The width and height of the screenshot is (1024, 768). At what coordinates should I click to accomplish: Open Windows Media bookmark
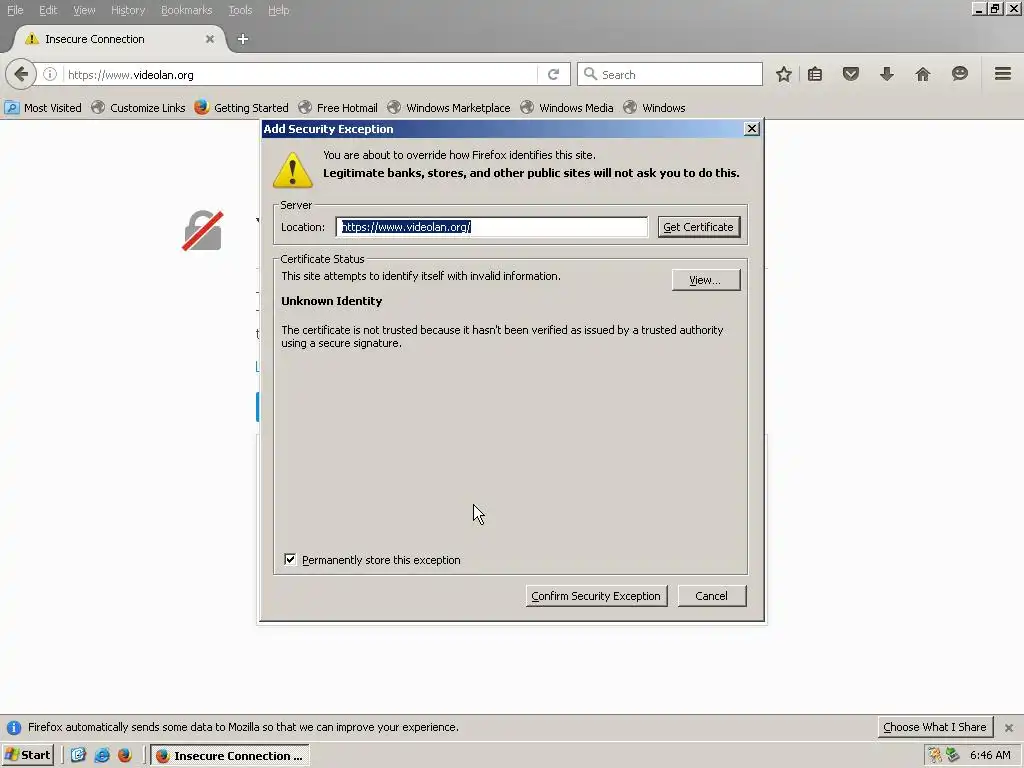click(x=567, y=108)
